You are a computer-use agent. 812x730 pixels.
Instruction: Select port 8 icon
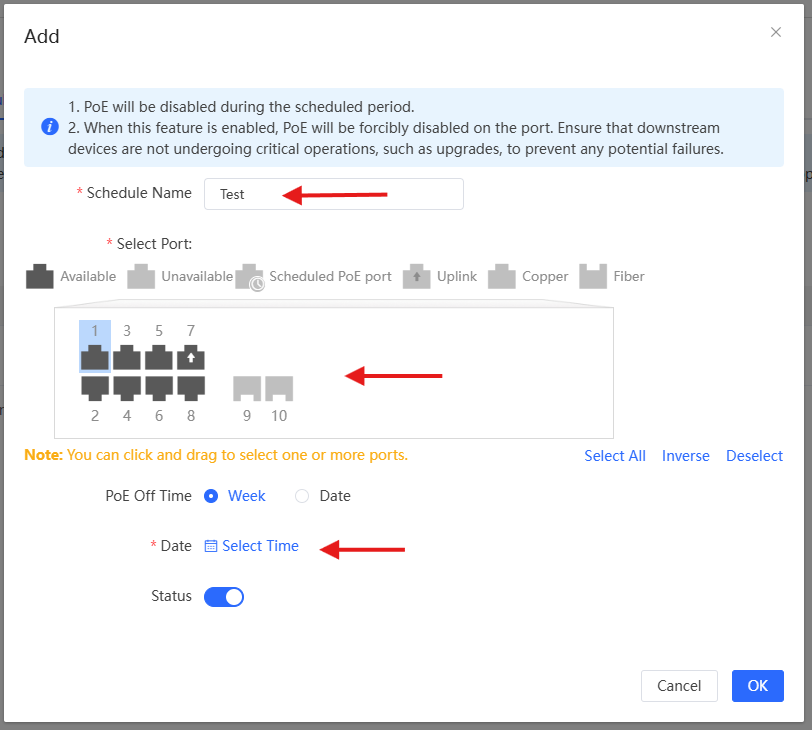191,386
